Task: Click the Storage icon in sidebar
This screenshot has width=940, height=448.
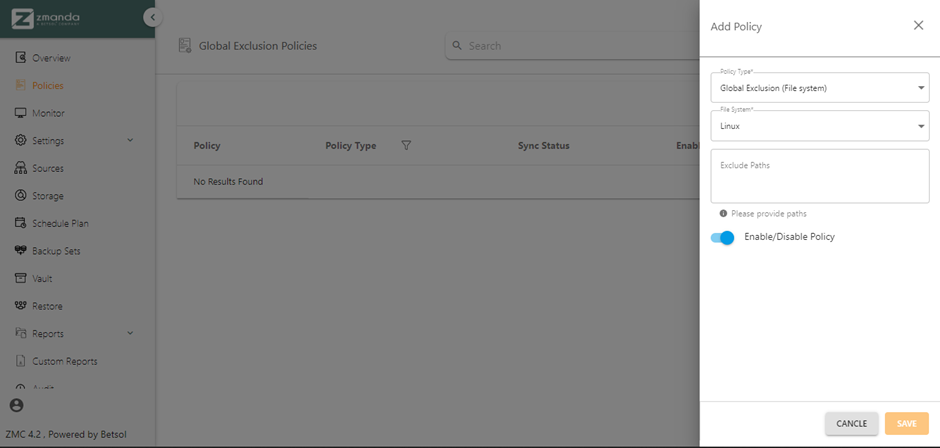Action: pos(20,196)
